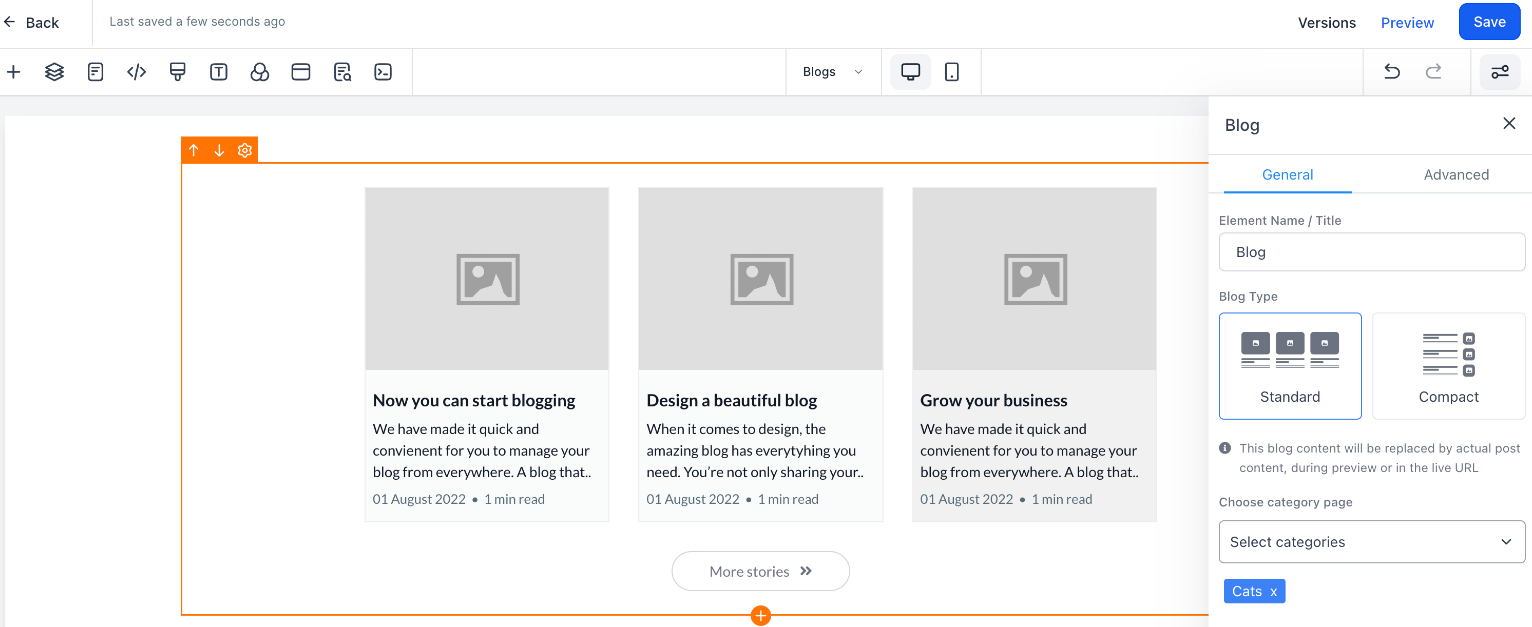Select the Text element icon

pyautogui.click(x=218, y=71)
